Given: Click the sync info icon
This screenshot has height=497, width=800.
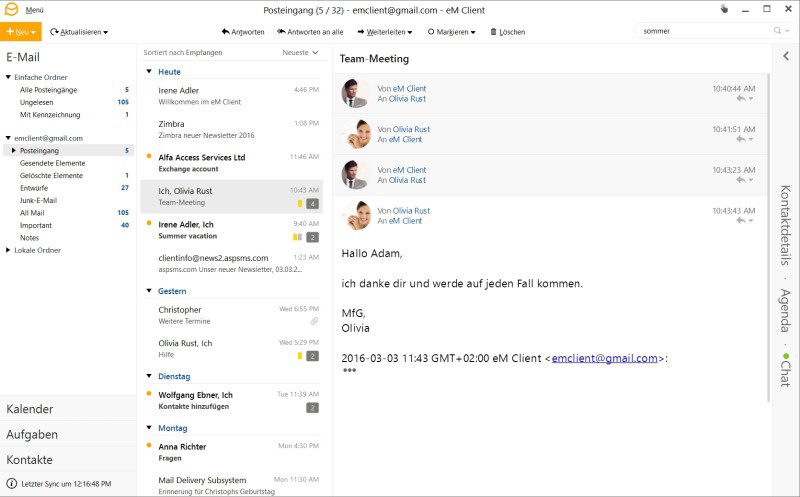Looking at the screenshot, I should click(11, 483).
